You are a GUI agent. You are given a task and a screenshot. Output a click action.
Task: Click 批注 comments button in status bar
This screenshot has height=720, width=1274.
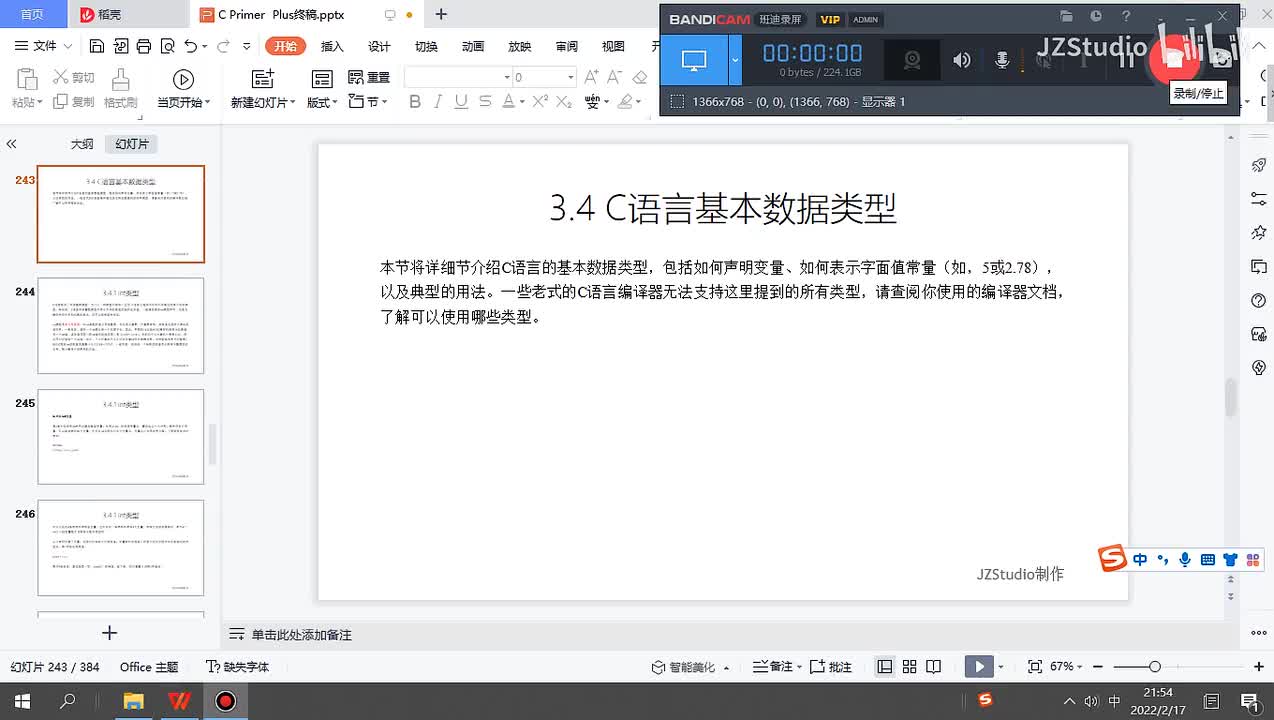pos(830,667)
